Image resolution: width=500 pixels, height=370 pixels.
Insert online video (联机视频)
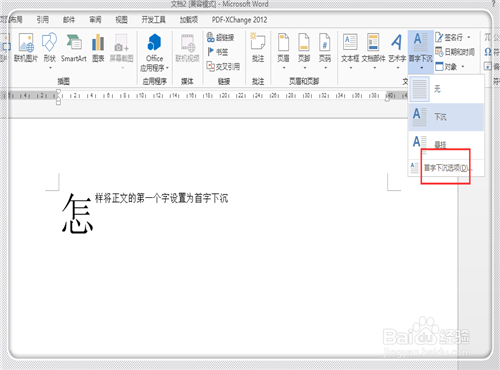[187, 47]
